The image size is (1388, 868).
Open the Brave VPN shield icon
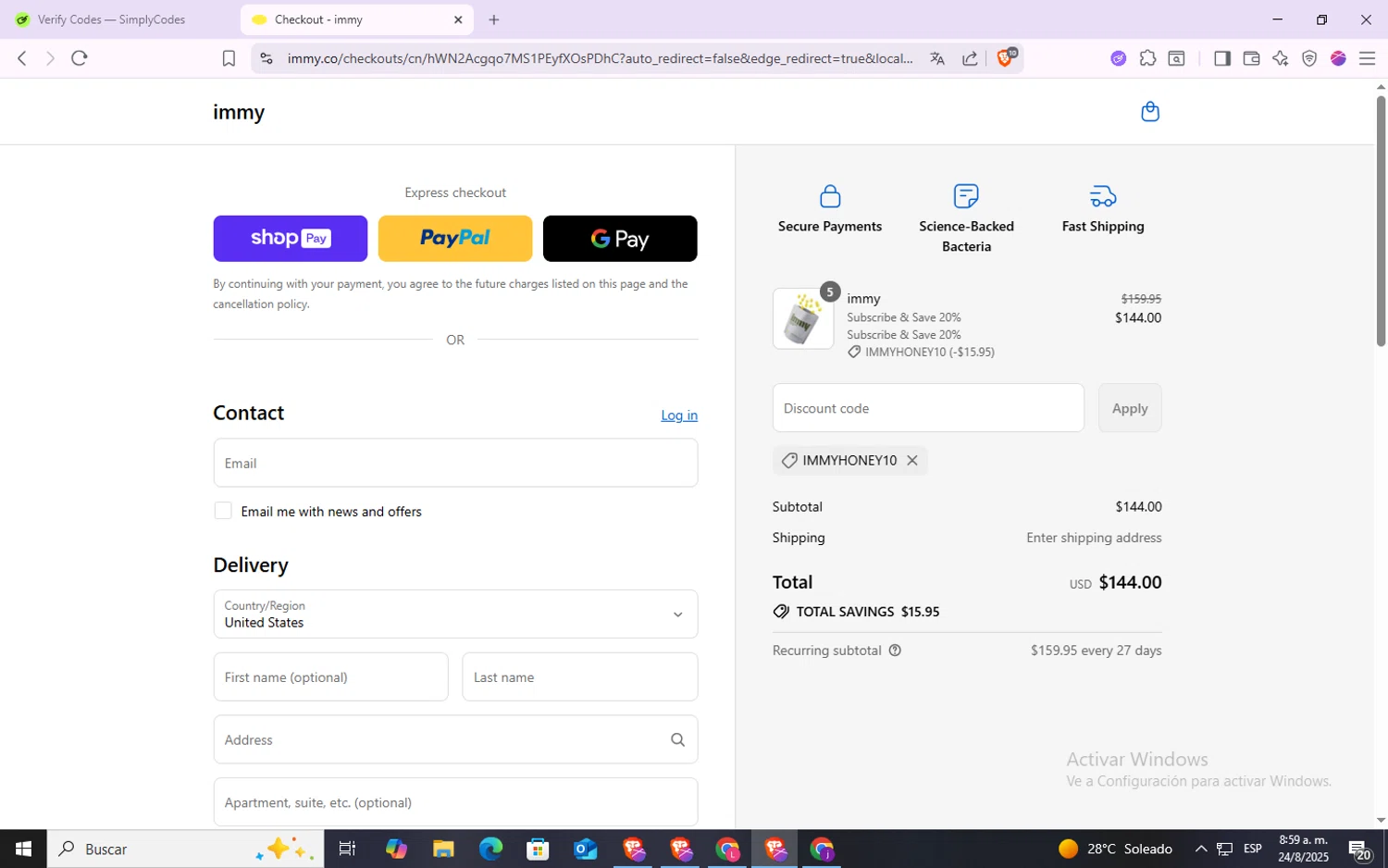point(1309,58)
